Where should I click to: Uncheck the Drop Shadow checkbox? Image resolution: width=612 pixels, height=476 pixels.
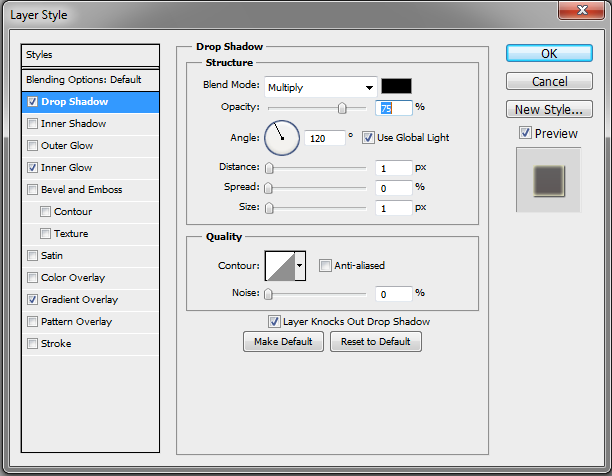pyautogui.click(x=32, y=102)
